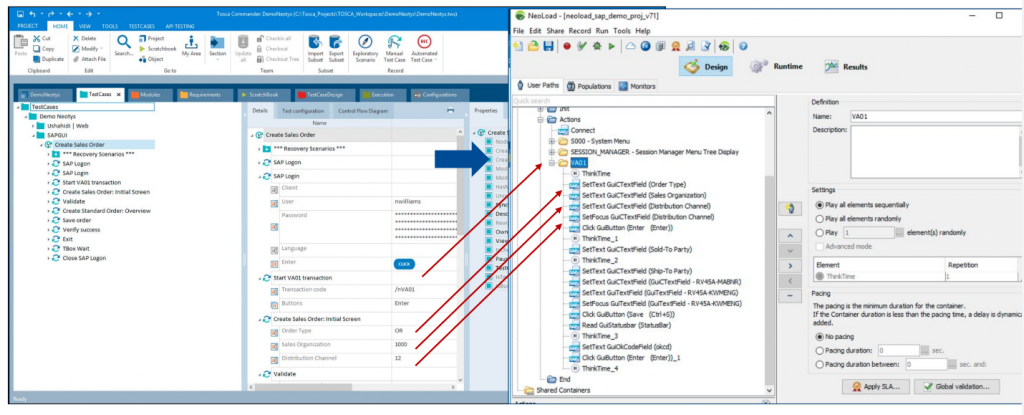Select Play N element(s) randomly option
Image resolution: width=1024 pixels, height=415 pixels.
(x=820, y=232)
